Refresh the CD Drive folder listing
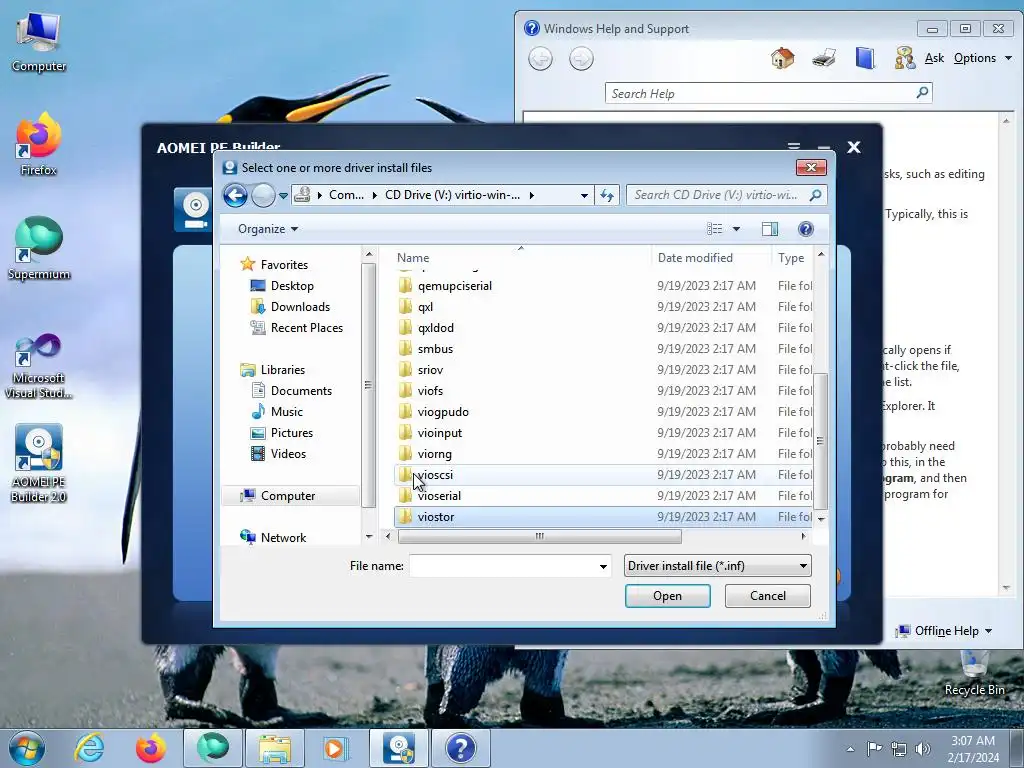This screenshot has height=768, width=1024. (607, 195)
